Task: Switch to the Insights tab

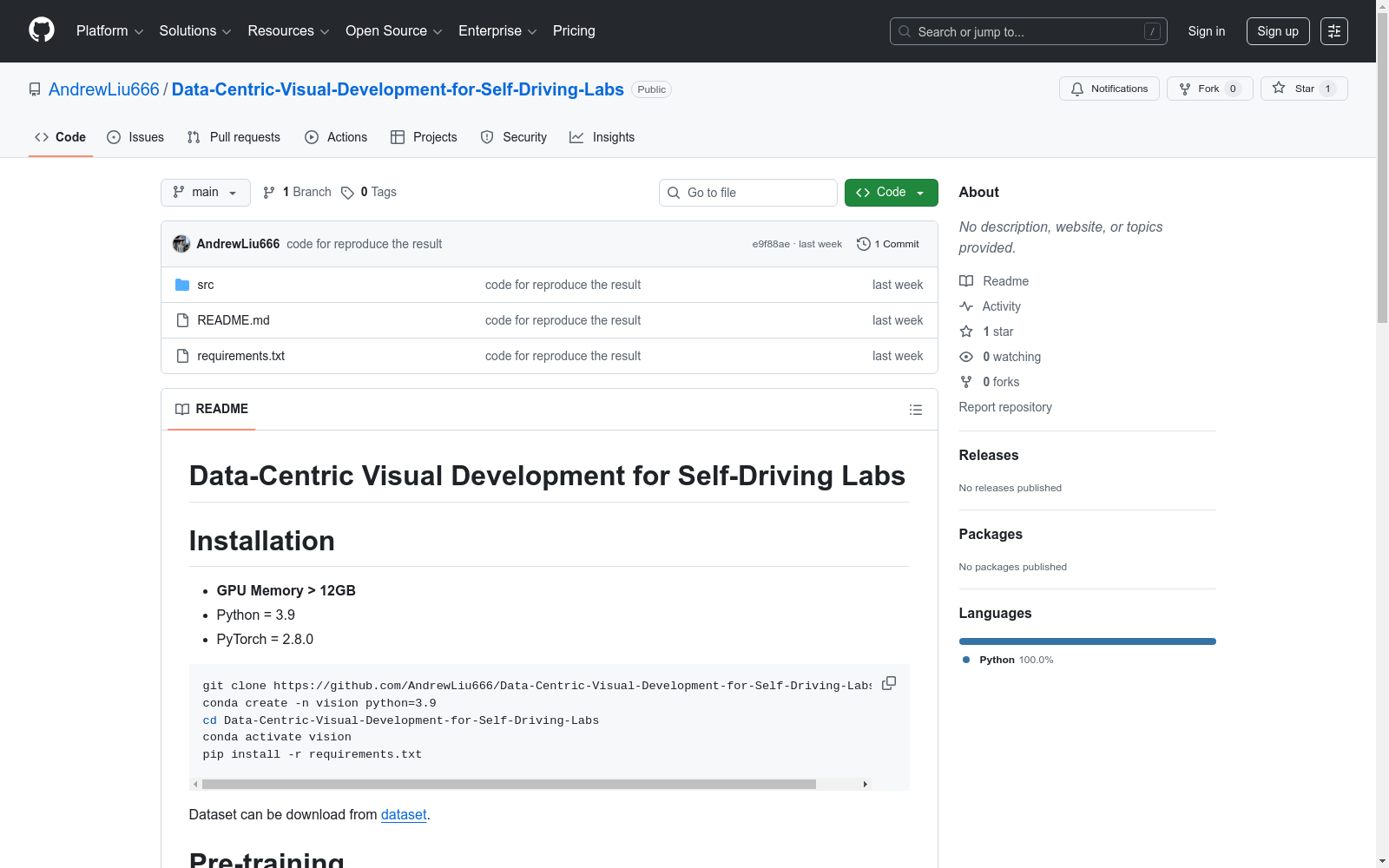Action: [x=602, y=137]
